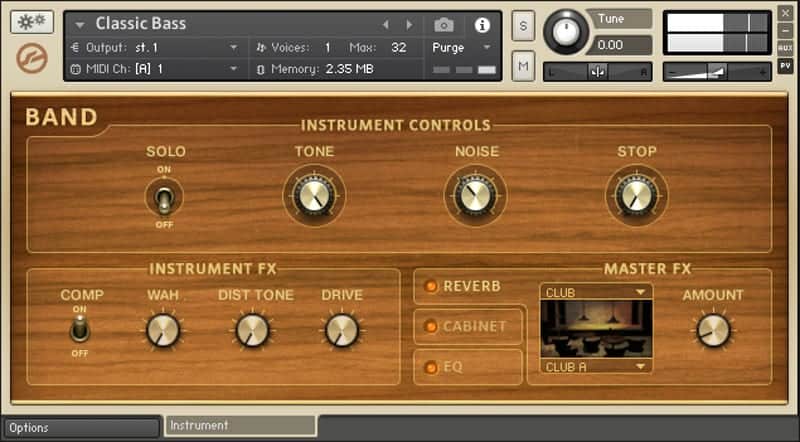This screenshot has height=442, width=800.
Task: Switch to the Options tab
Action: pos(80,428)
